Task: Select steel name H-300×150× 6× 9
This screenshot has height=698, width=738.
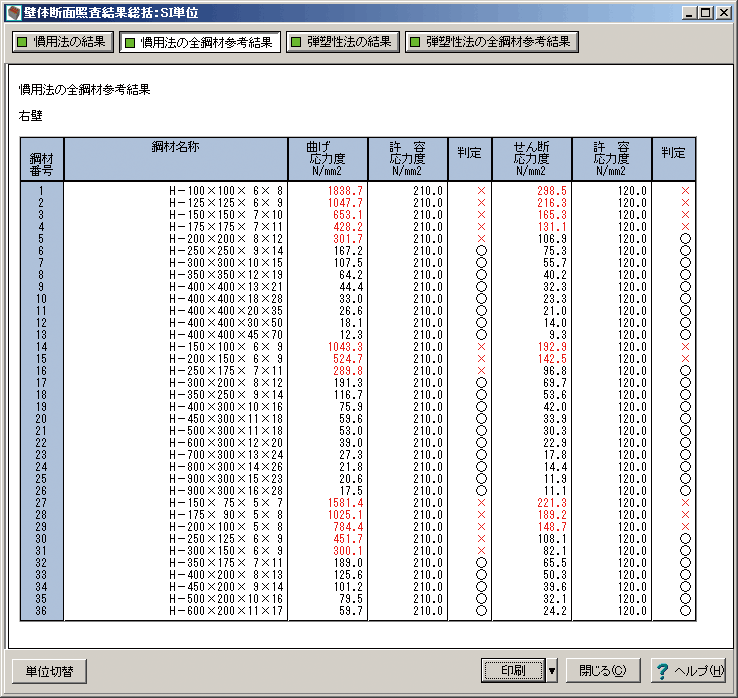Action: 226,551
